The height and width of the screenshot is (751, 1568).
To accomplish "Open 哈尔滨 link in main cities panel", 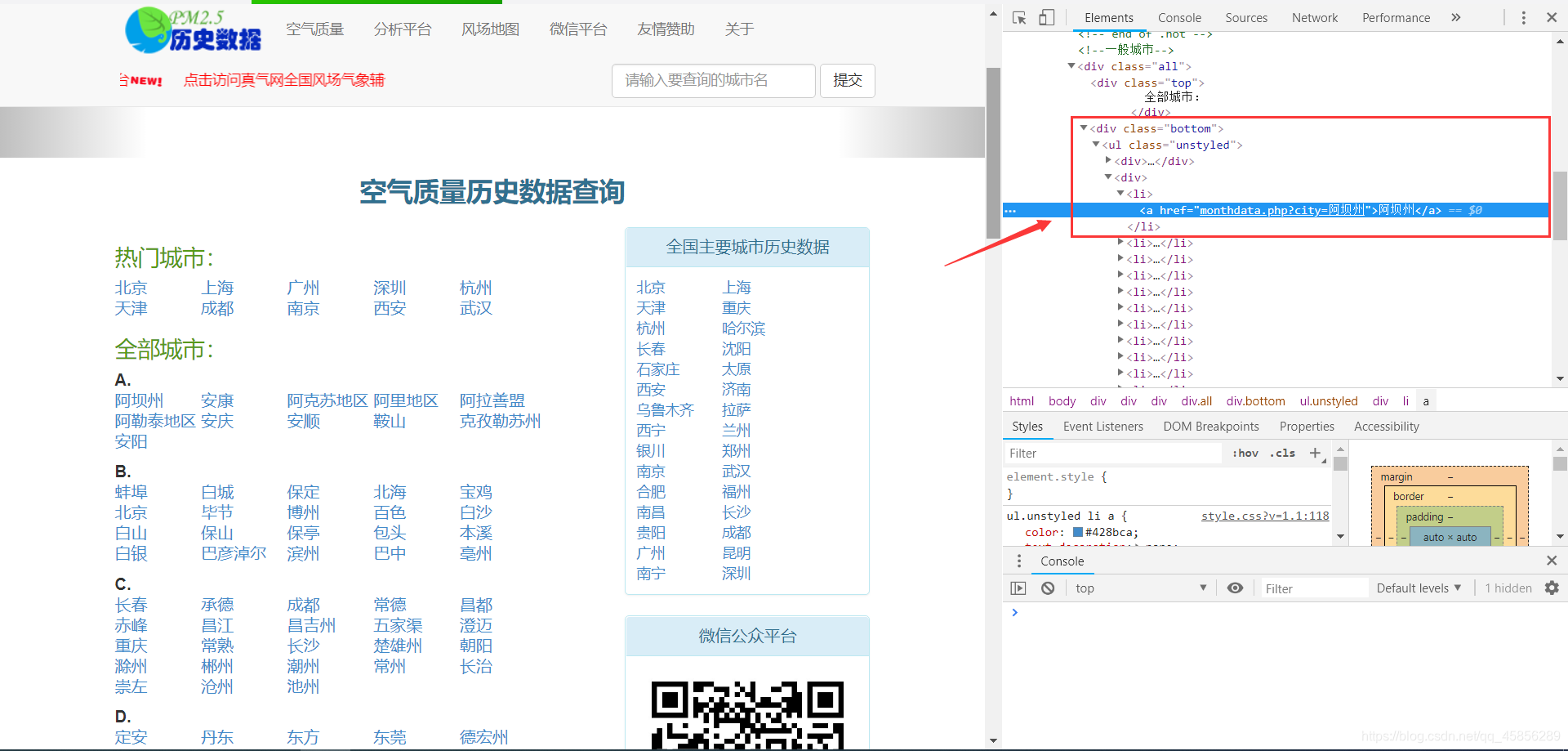I will tap(744, 329).
